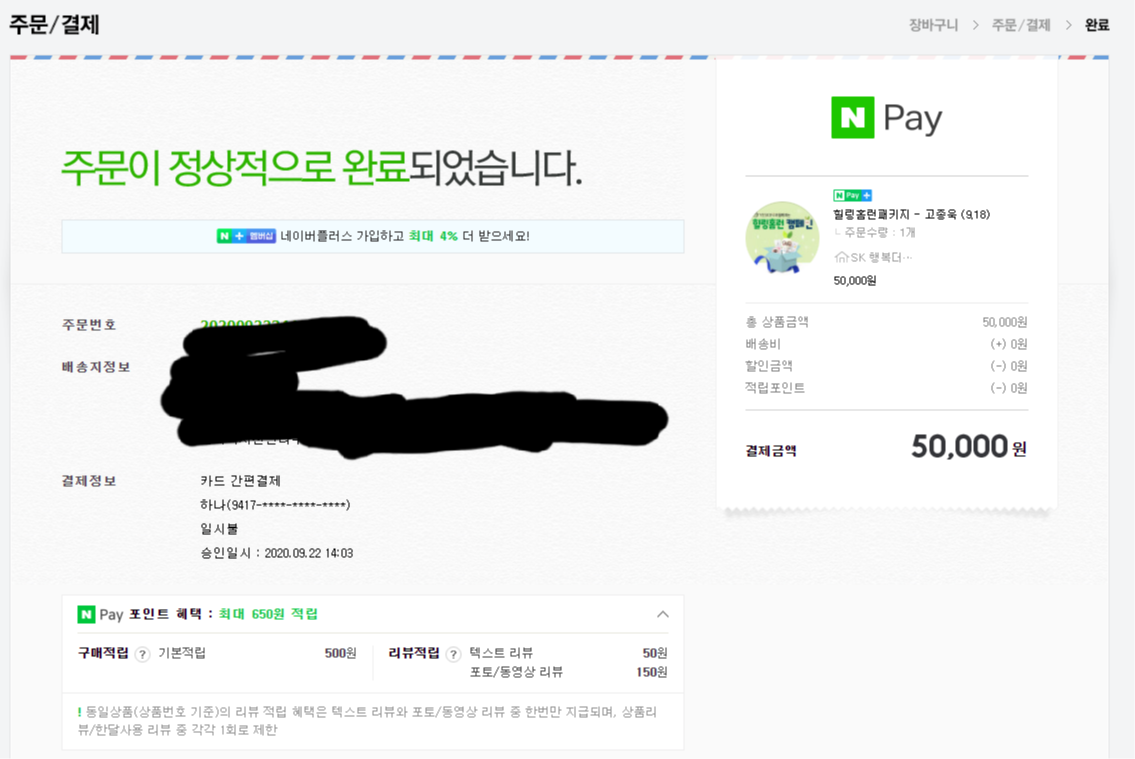The image size is (1135, 759).
Task: Go to 장바구니 breadcrumb step
Action: click(x=933, y=25)
